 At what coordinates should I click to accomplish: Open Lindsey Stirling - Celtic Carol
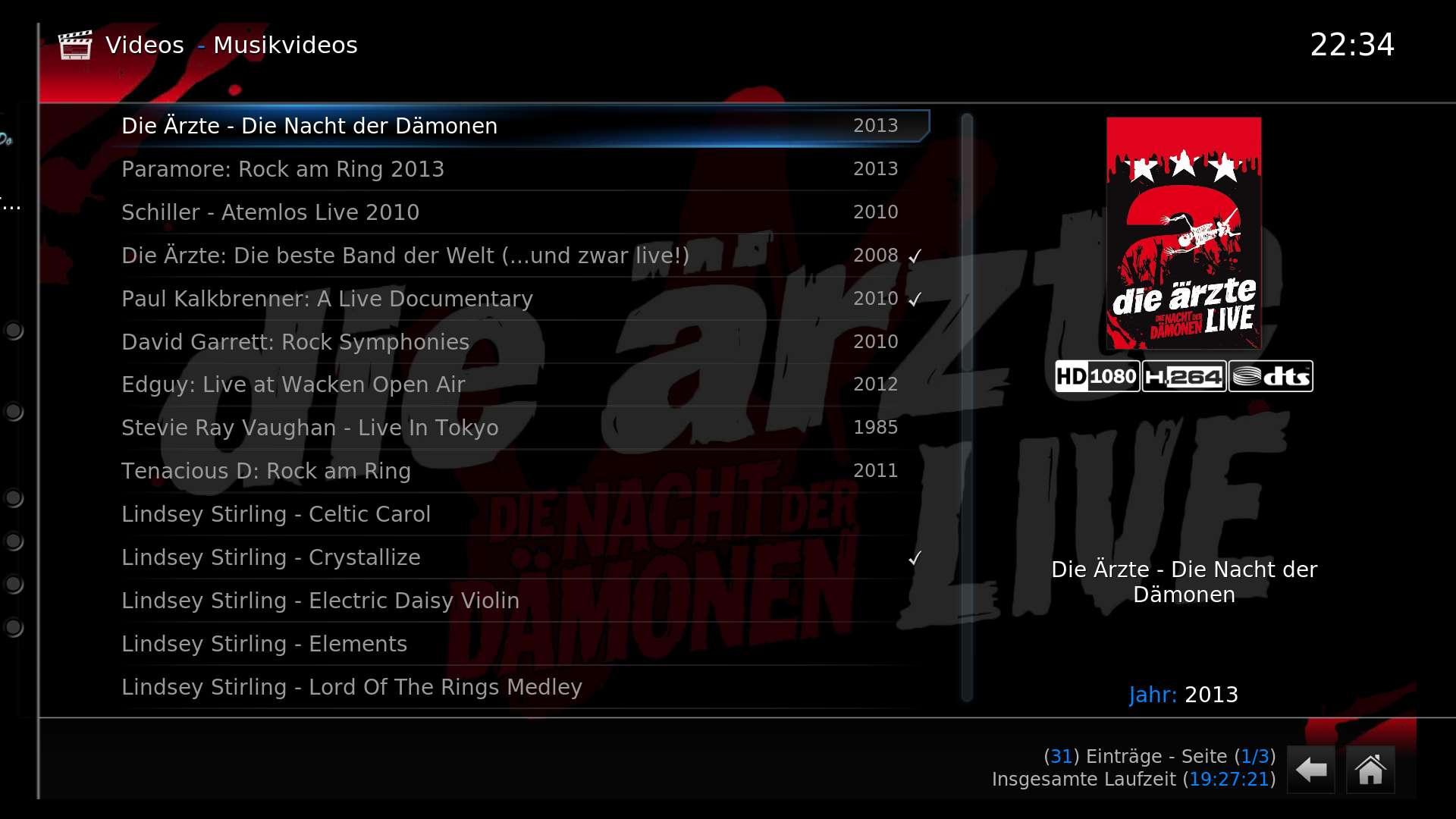point(523,514)
